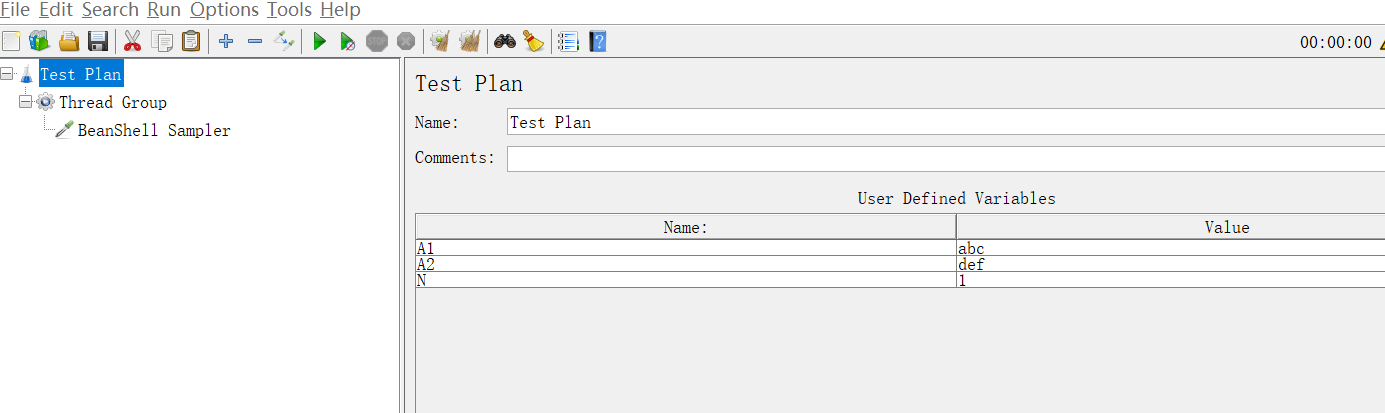The width and height of the screenshot is (1385, 413).
Task: Click the New test plan icon
Action: click(11, 41)
